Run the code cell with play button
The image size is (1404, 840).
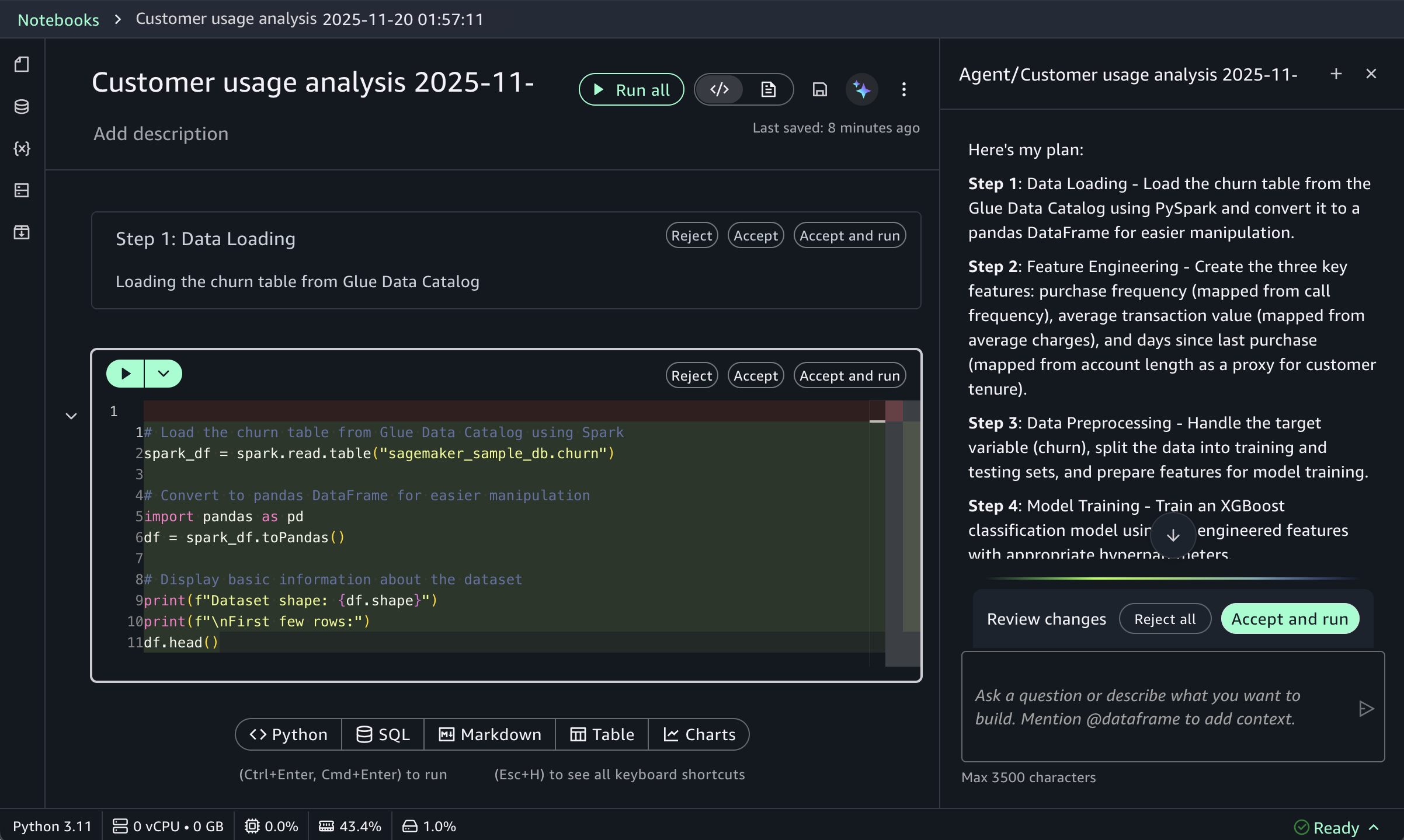tap(125, 374)
